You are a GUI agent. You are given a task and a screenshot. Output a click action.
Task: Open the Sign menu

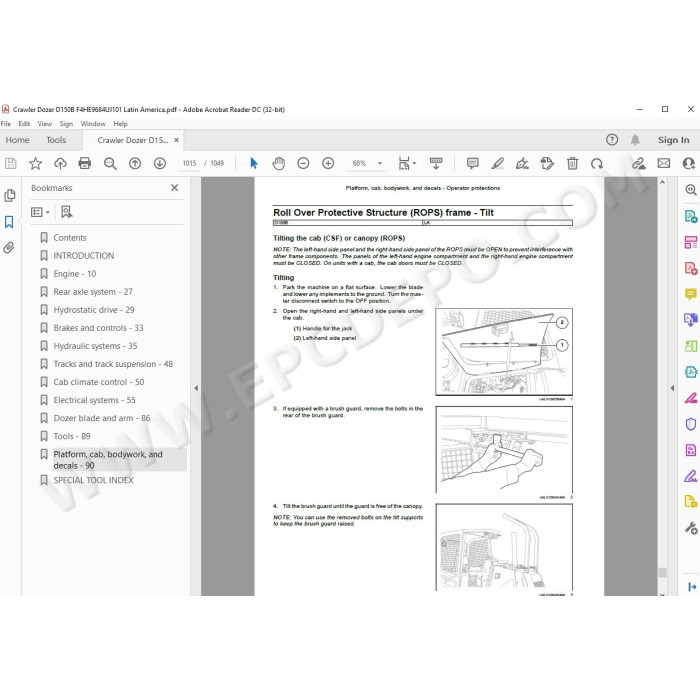point(66,124)
